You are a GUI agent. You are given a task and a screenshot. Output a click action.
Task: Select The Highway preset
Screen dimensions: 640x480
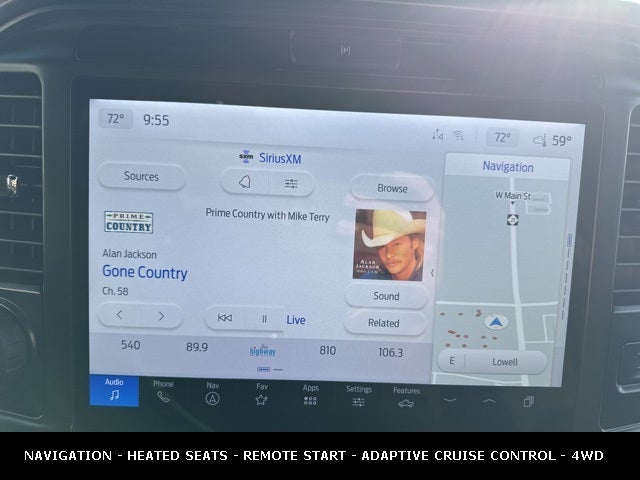263,350
